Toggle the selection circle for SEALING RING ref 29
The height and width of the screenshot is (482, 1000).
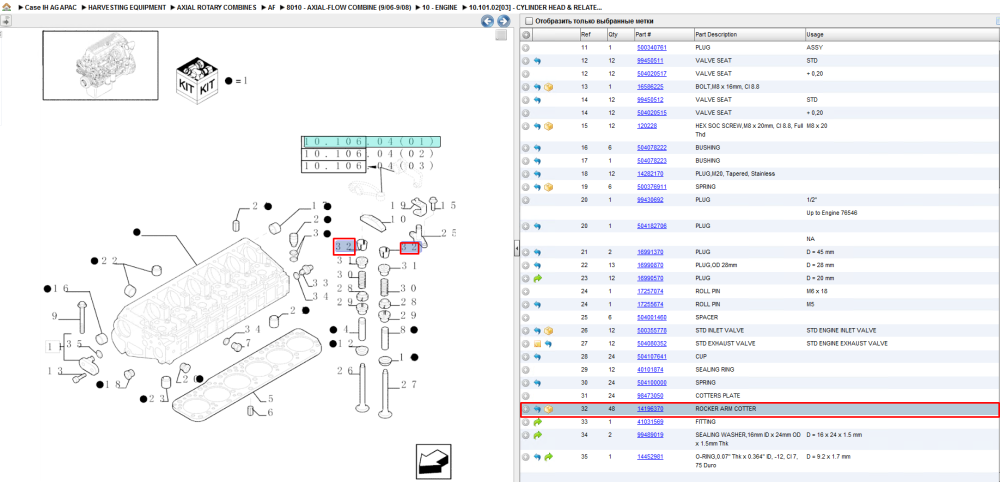click(526, 370)
